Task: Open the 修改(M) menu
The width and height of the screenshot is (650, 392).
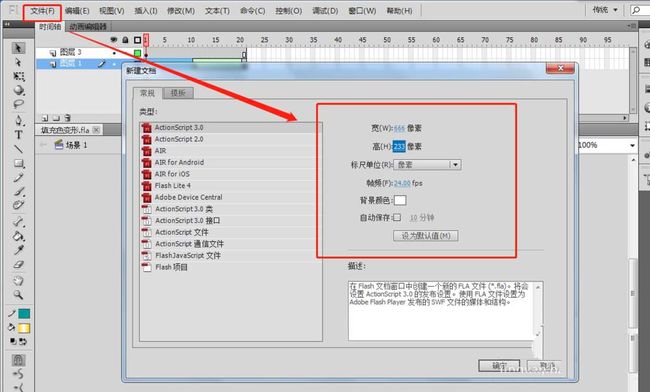Action: point(181,11)
